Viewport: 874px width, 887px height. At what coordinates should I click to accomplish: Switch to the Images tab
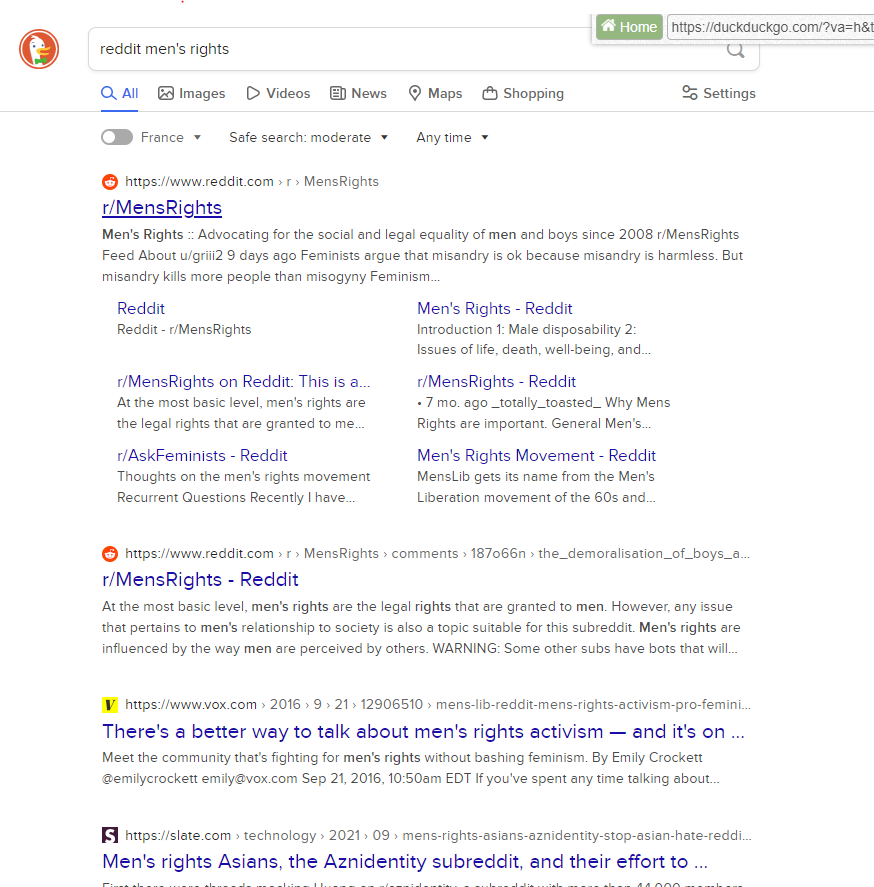192,93
